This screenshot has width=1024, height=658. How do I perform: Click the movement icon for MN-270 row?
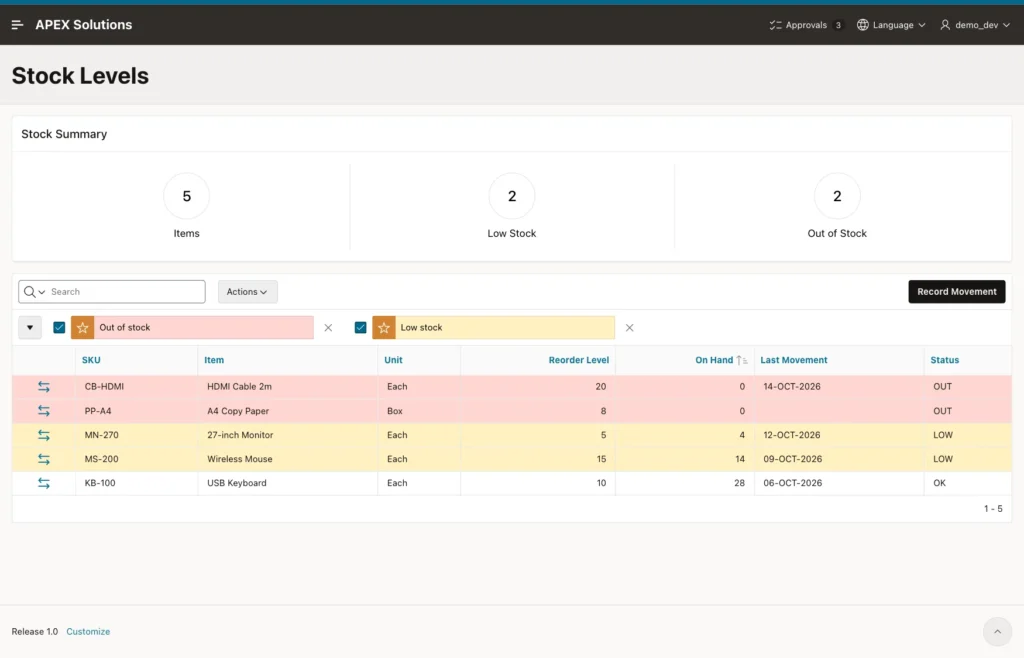[44, 435]
